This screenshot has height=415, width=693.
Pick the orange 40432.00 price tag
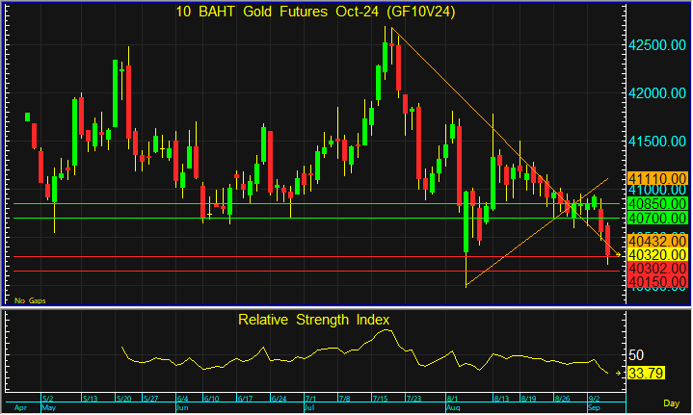655,241
